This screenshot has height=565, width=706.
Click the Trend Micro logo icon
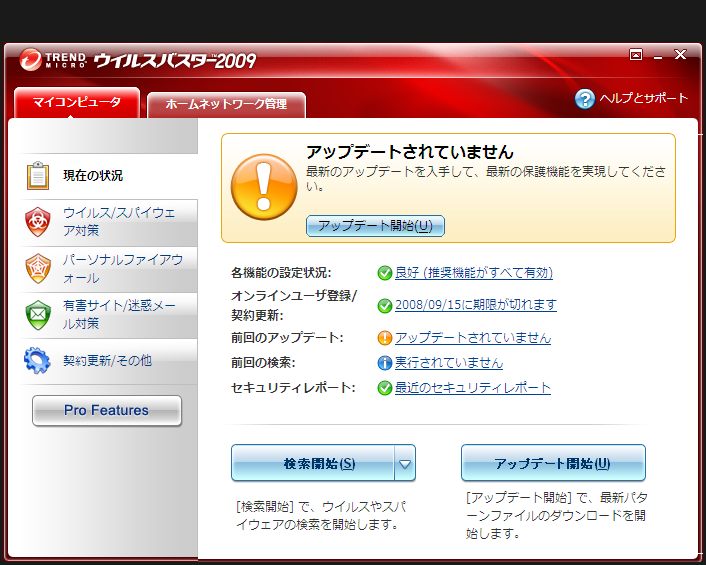click(x=31, y=59)
